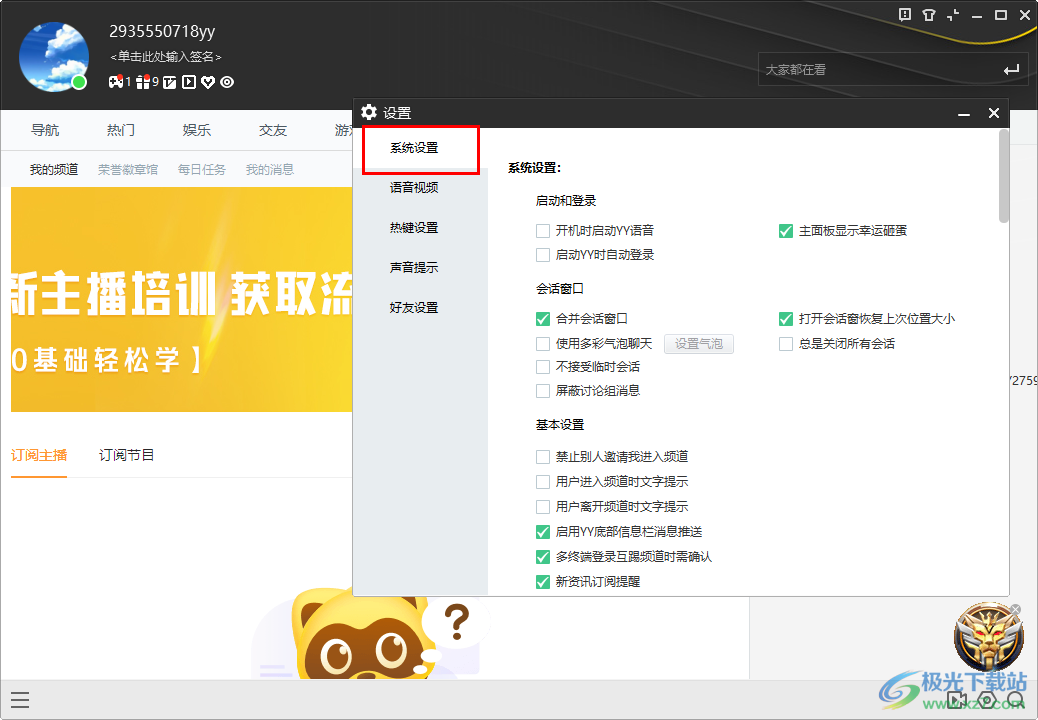Click the 设置气泡 button
The height and width of the screenshot is (720, 1038).
click(698, 344)
